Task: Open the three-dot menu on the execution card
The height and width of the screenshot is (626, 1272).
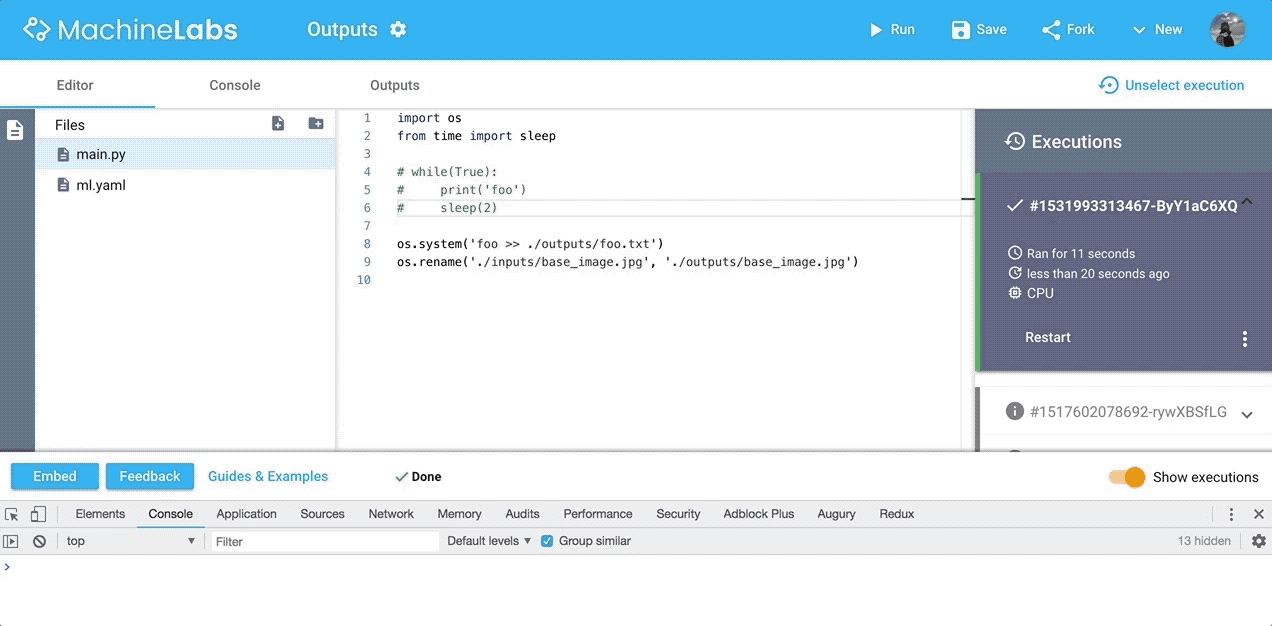Action: pyautogui.click(x=1244, y=338)
